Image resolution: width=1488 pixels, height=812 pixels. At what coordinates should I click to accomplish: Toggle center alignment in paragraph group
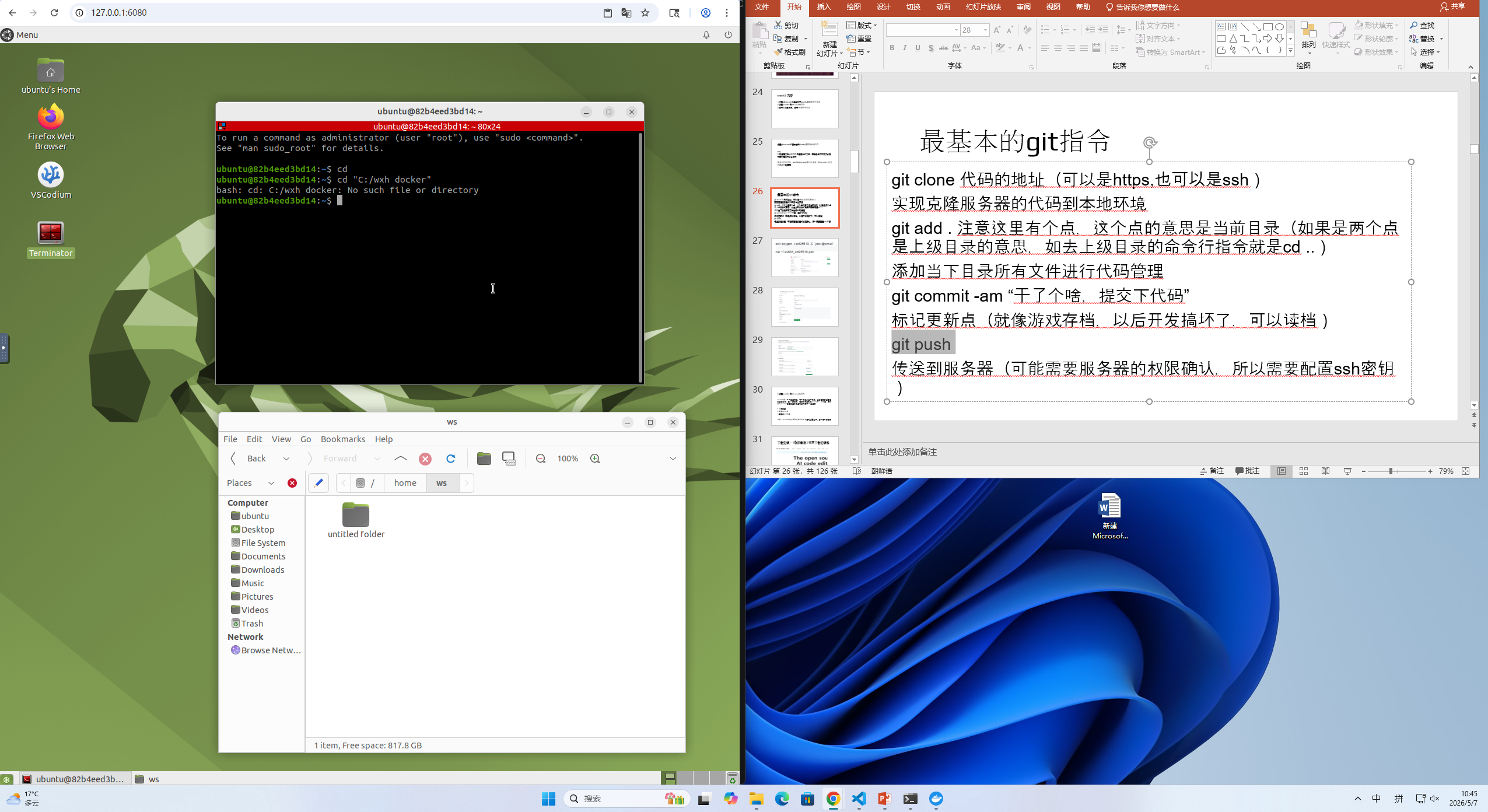1058,48
